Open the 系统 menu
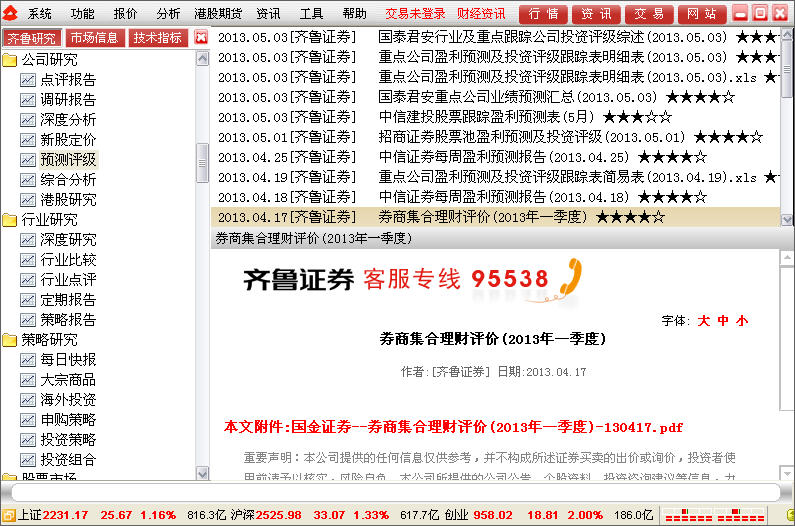 (x=40, y=14)
